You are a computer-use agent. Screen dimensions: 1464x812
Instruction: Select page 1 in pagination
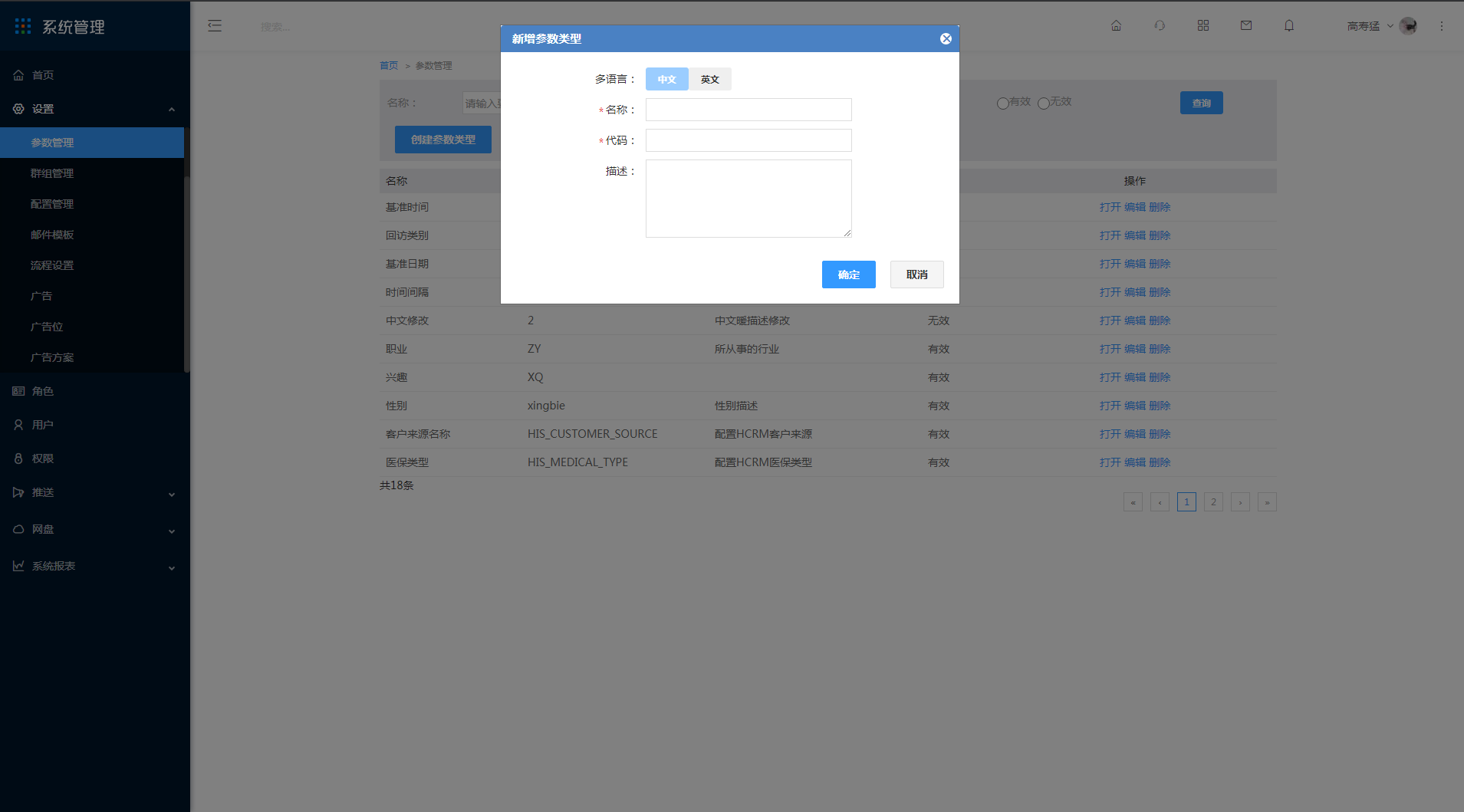pyautogui.click(x=1186, y=502)
